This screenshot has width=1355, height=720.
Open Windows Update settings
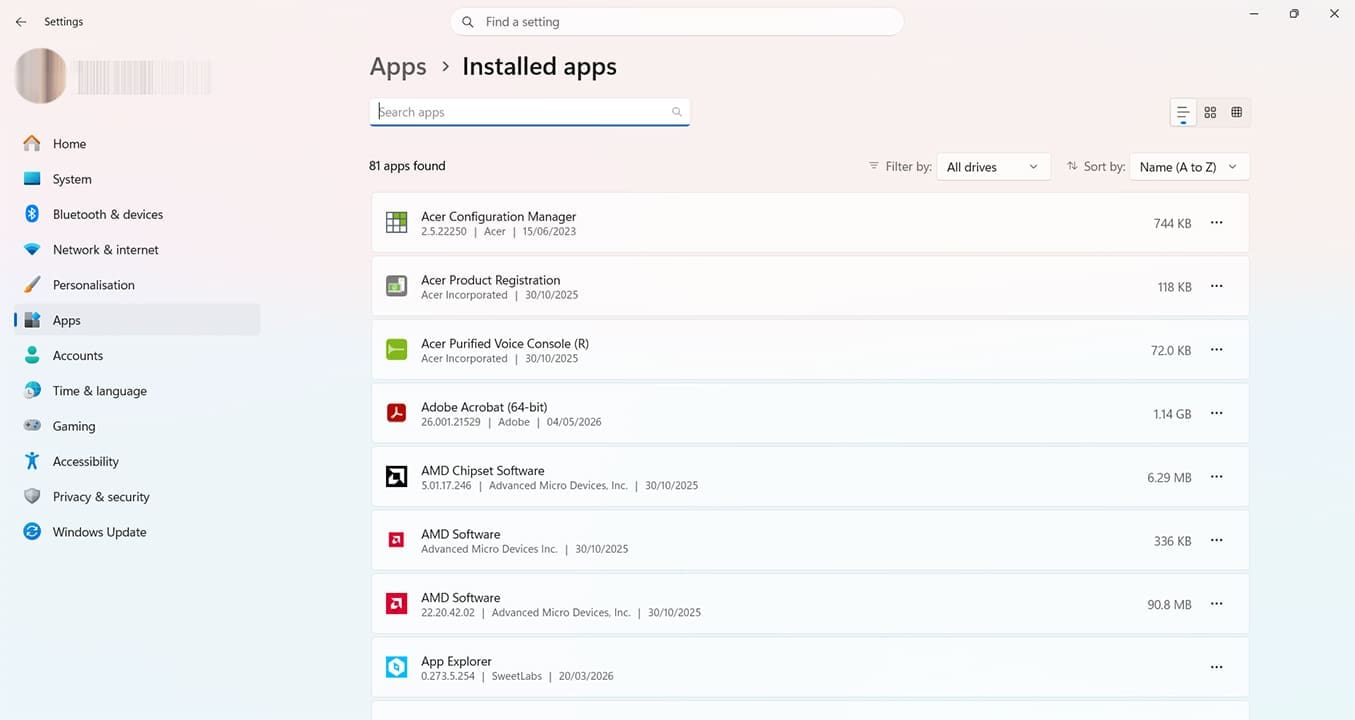point(137,532)
